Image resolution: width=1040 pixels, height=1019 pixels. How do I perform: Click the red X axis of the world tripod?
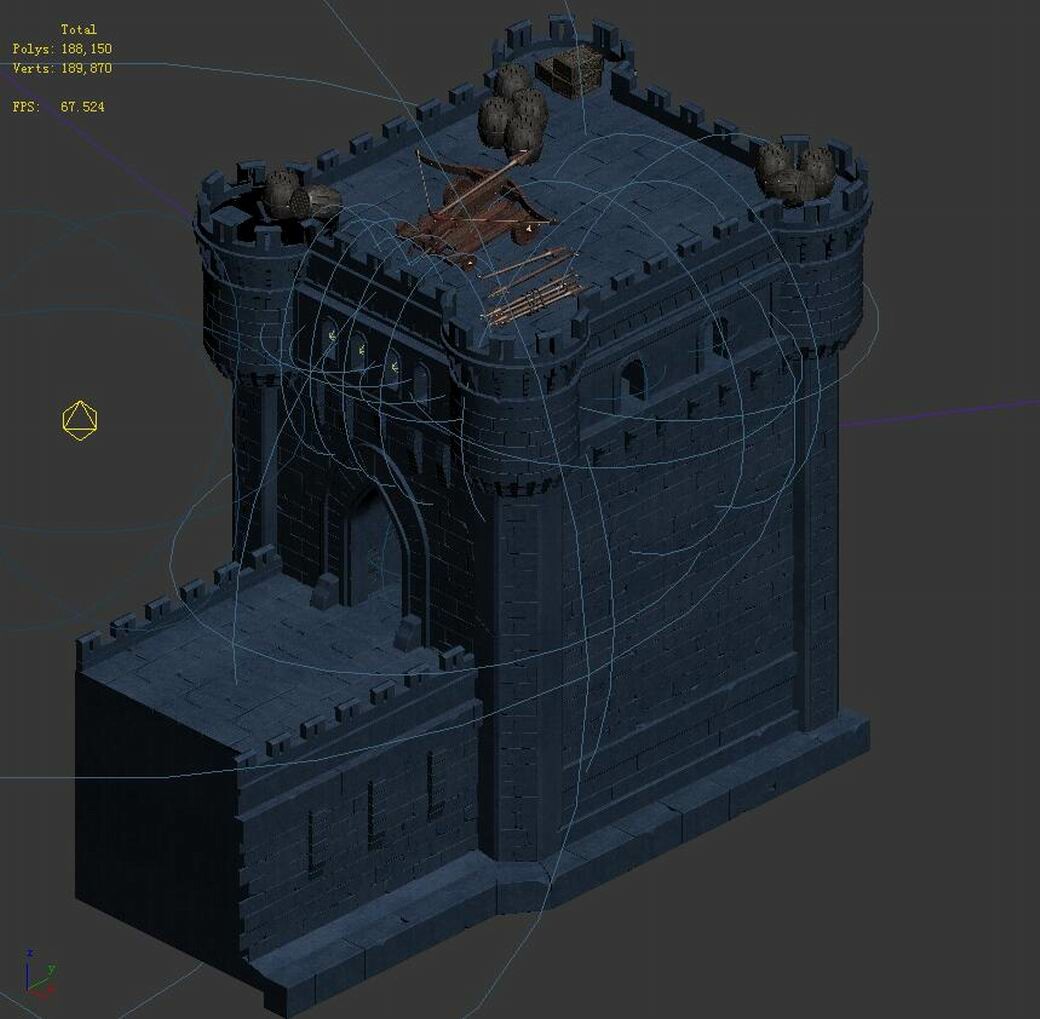(x=40, y=995)
